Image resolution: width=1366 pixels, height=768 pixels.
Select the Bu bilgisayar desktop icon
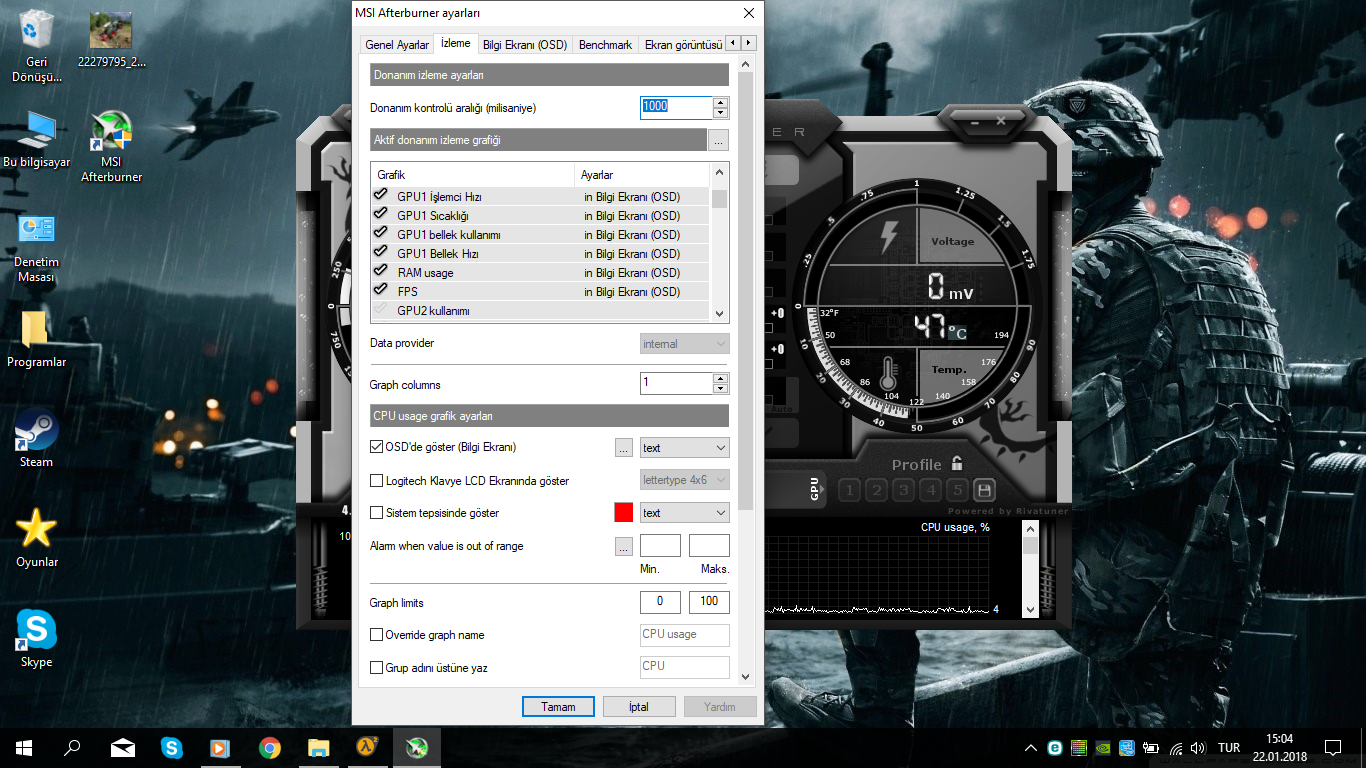[x=37, y=140]
